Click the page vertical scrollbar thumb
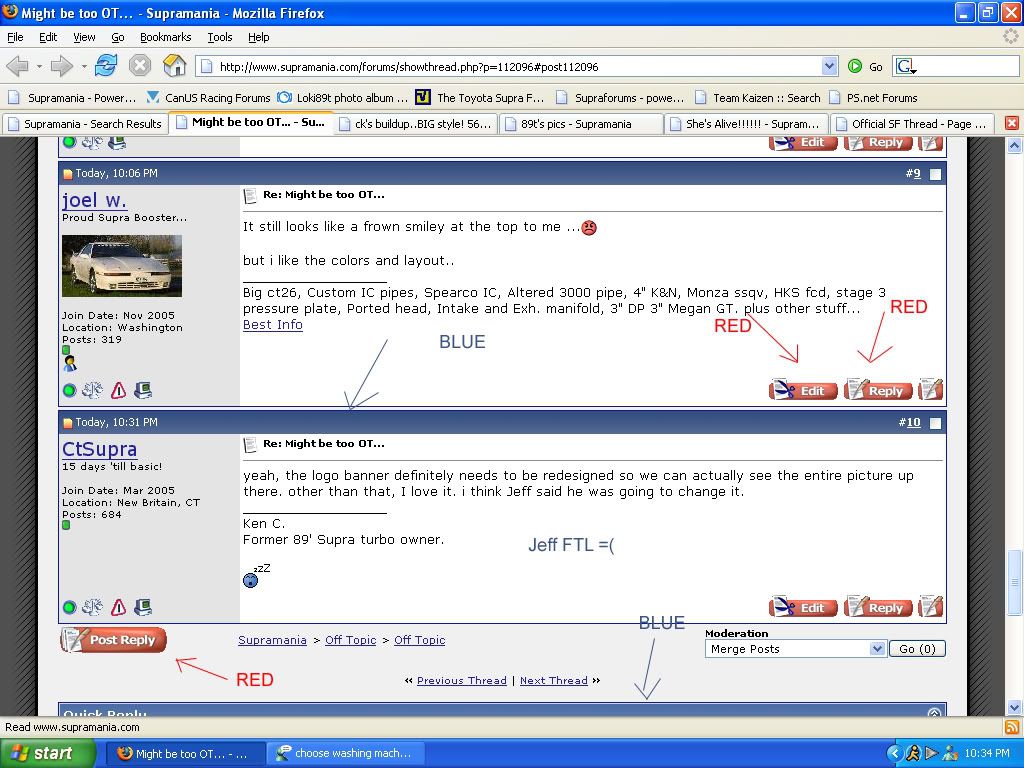 click(x=1014, y=583)
